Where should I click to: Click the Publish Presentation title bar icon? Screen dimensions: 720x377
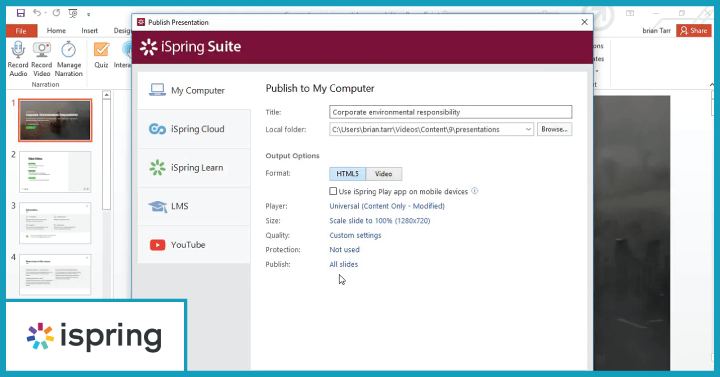[141, 22]
